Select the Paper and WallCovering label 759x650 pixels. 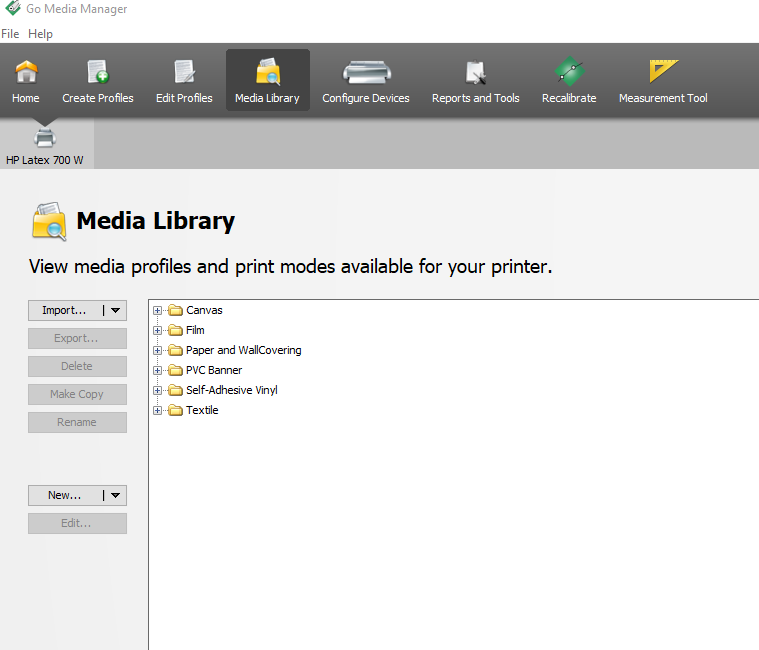pos(243,350)
